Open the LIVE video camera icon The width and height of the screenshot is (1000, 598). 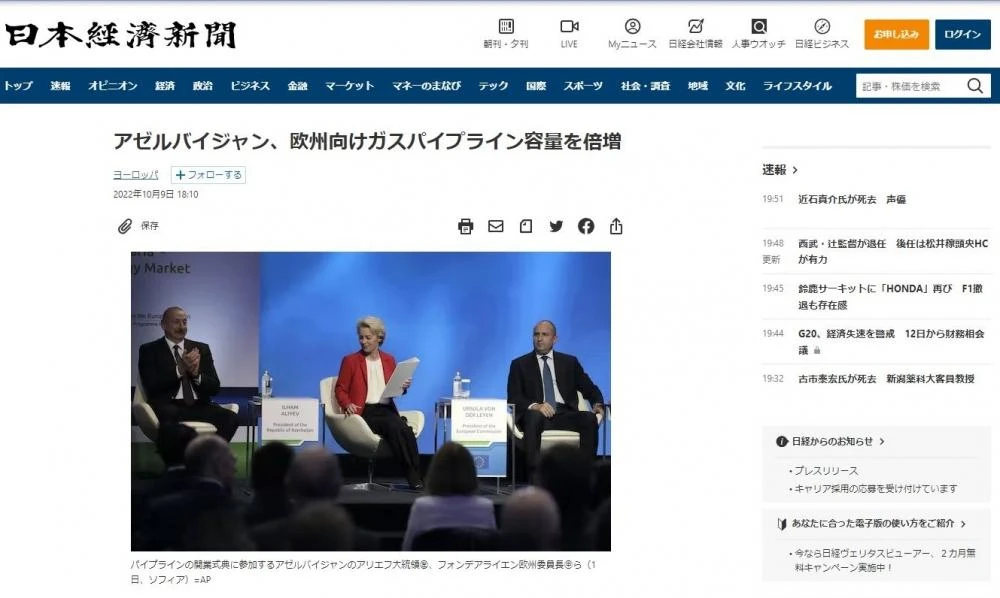[569, 26]
